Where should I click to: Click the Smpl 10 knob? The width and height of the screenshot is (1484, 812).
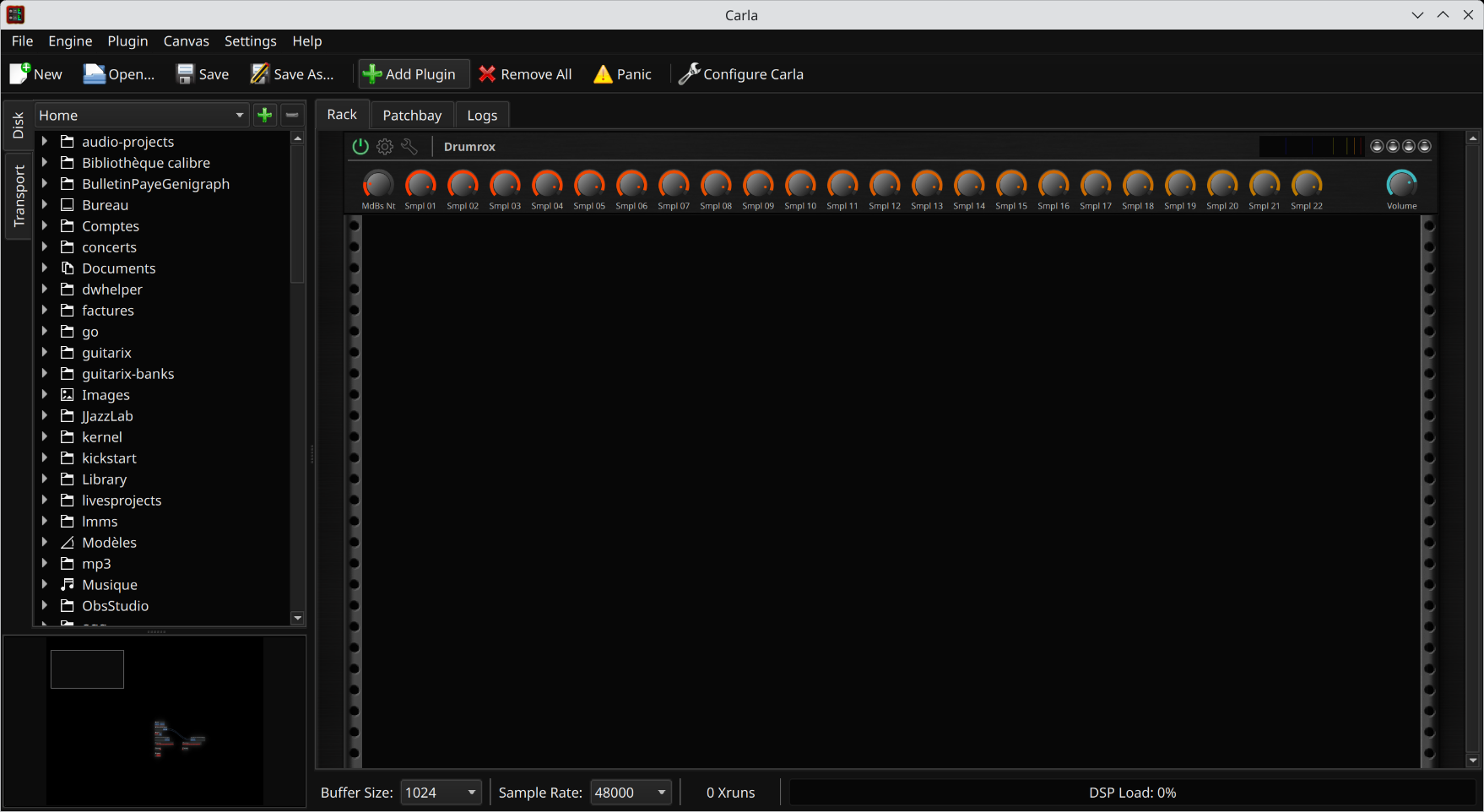(x=800, y=184)
